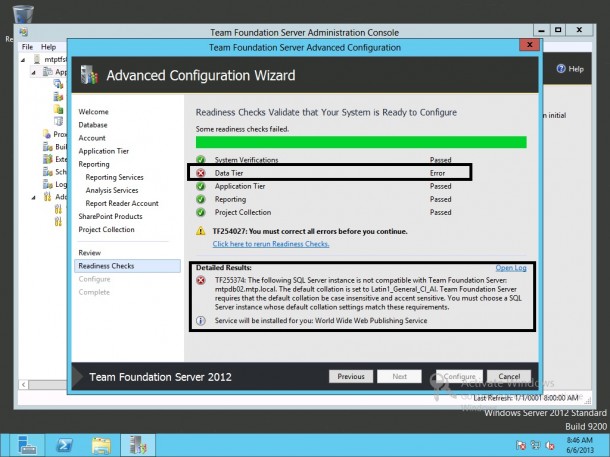Select Project Collection step in wizard sidebar
The height and width of the screenshot is (457, 610).
tap(106, 229)
